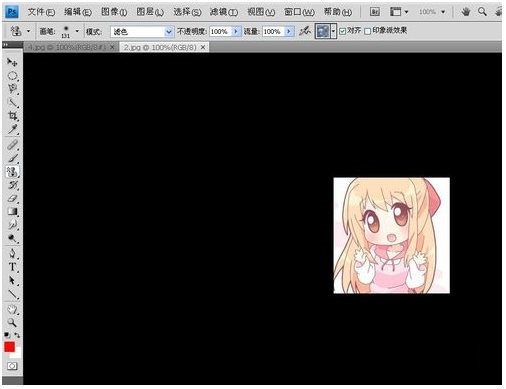Image resolution: width=506 pixels, height=389 pixels.
Task: Open the 视图(V) menu
Action: click(x=261, y=12)
